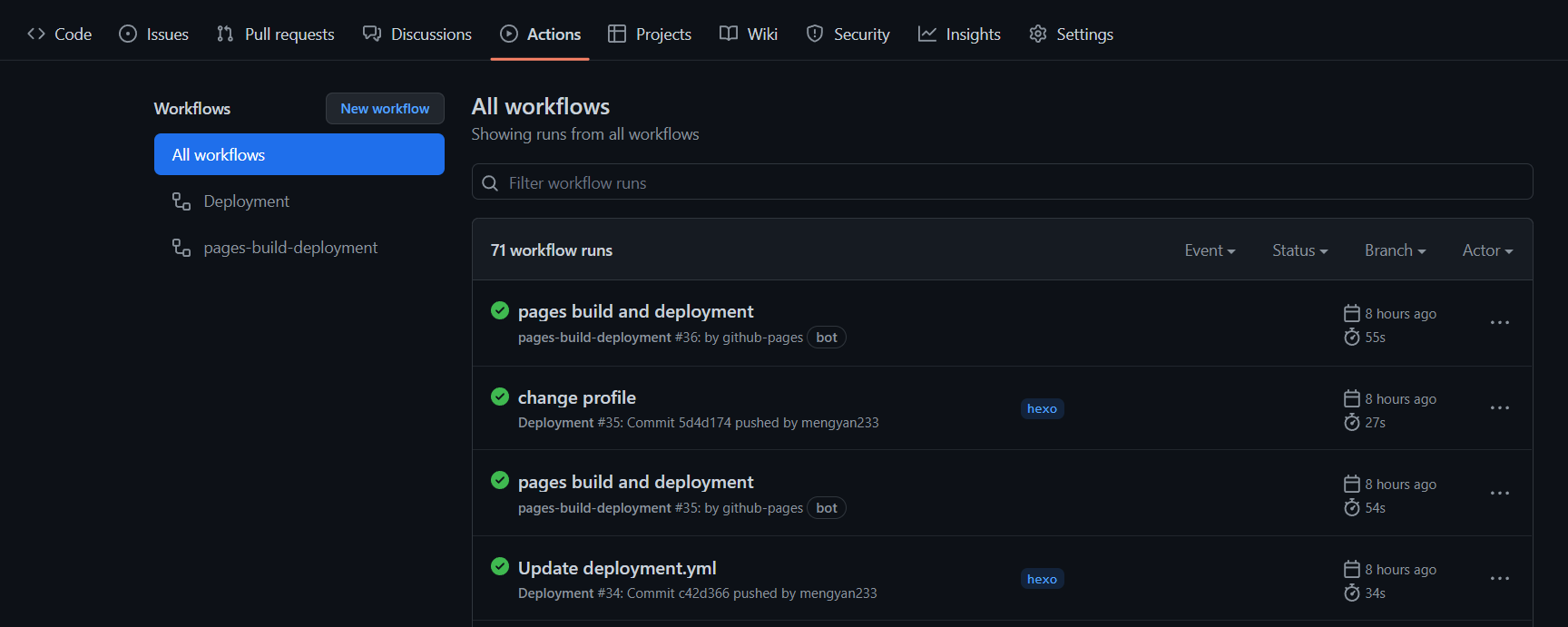This screenshot has width=1568, height=627.
Task: Expand the Event filter dropdown
Action: pos(1210,250)
